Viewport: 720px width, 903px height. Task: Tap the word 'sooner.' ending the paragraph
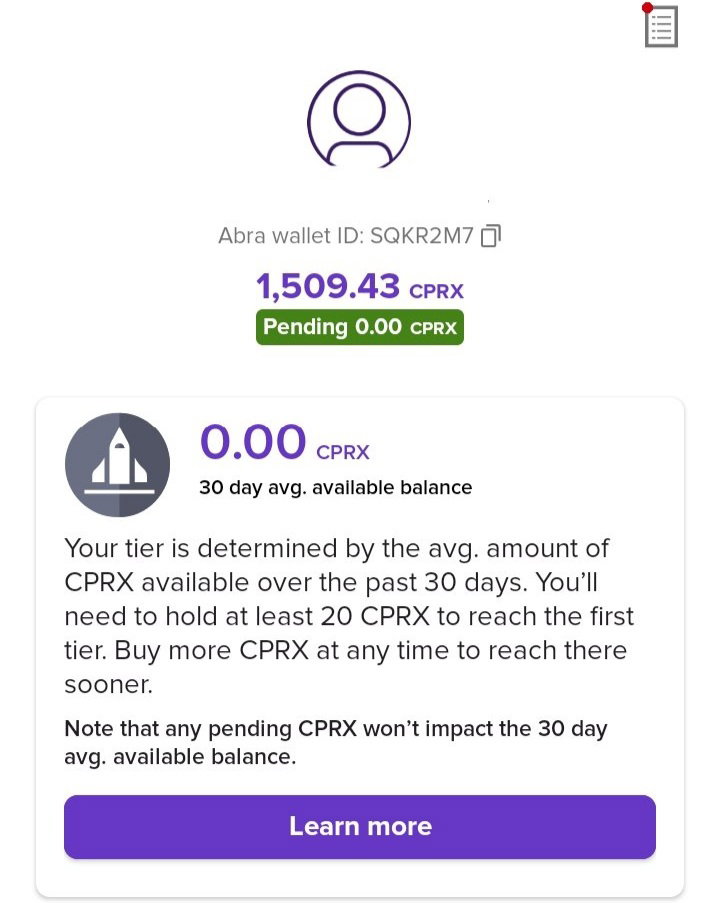point(108,685)
